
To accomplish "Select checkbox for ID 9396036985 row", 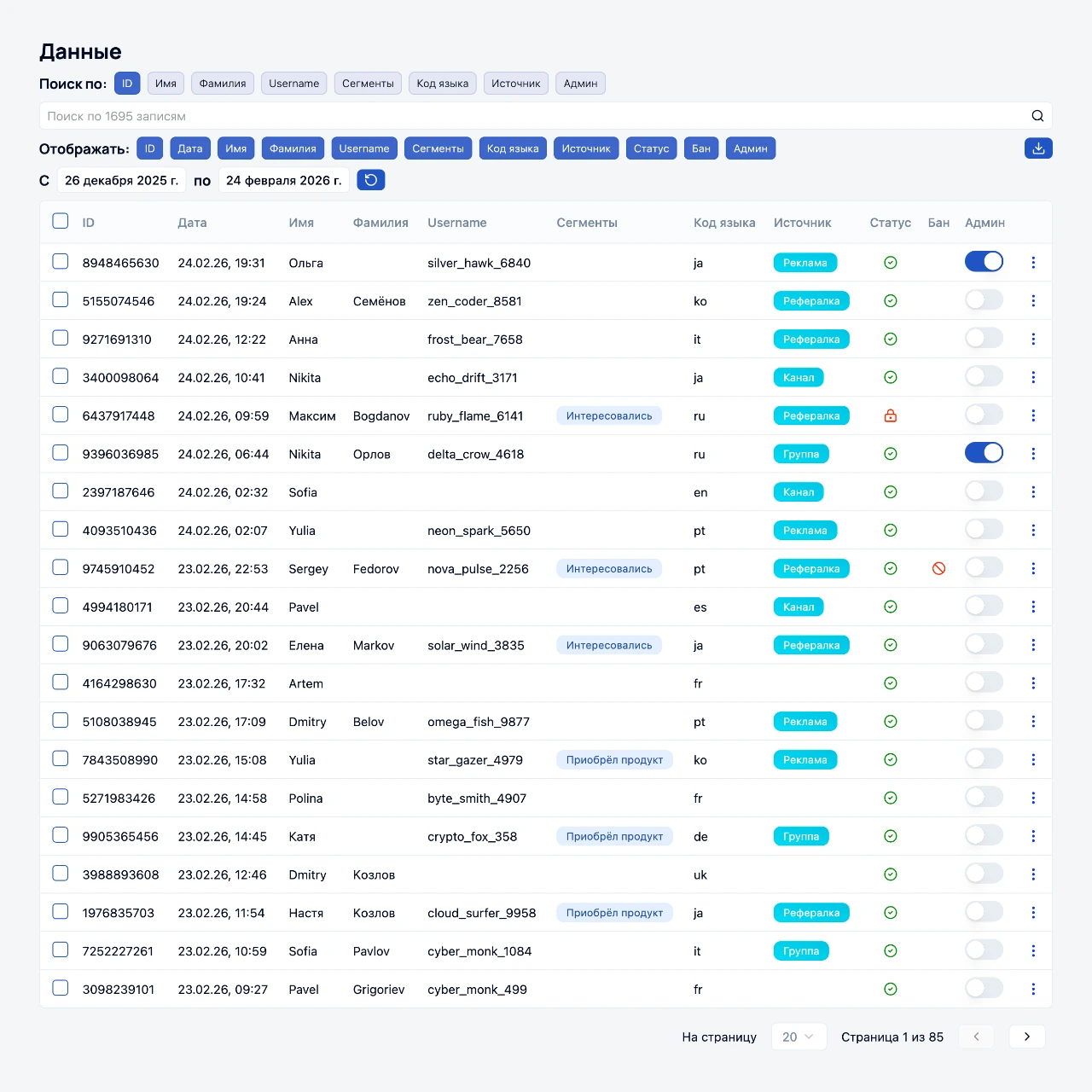I will (61, 453).
